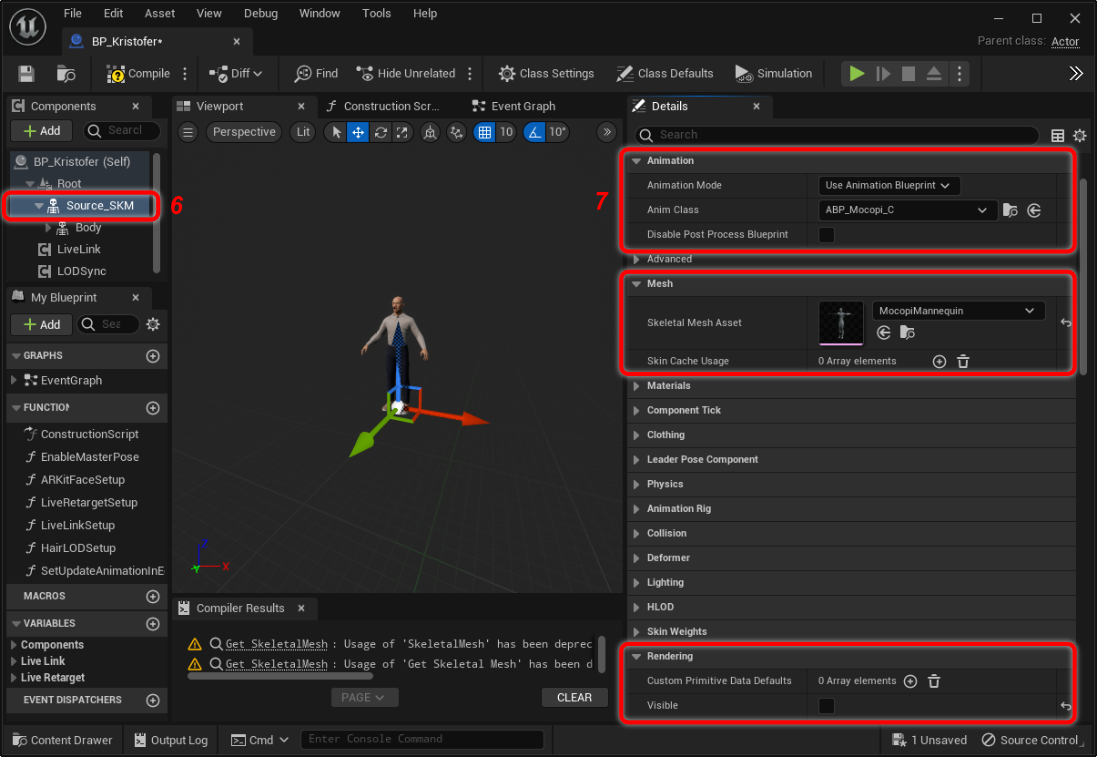Open the Asset menu

point(159,13)
